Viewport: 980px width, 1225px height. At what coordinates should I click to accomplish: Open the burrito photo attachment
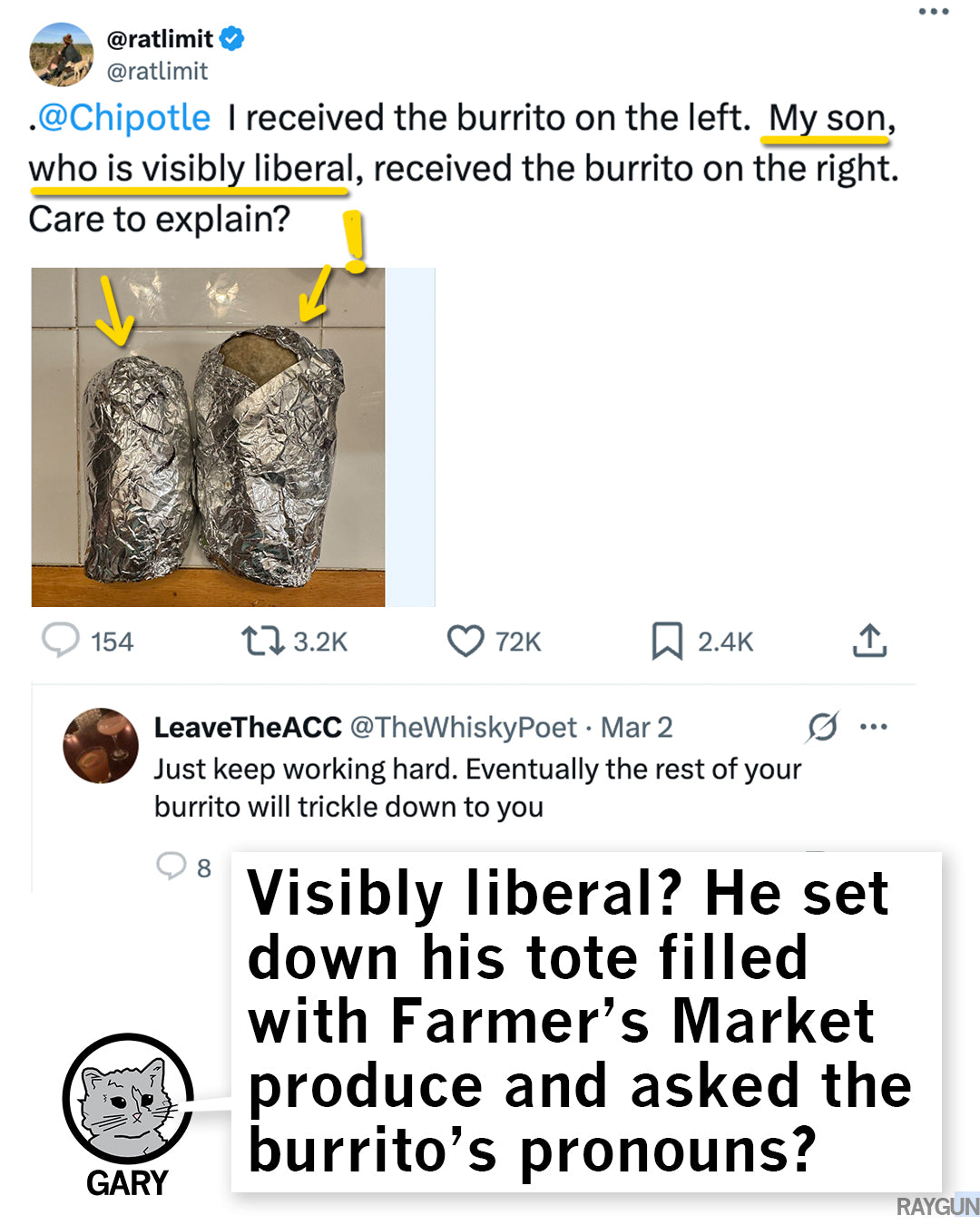pos(208,436)
